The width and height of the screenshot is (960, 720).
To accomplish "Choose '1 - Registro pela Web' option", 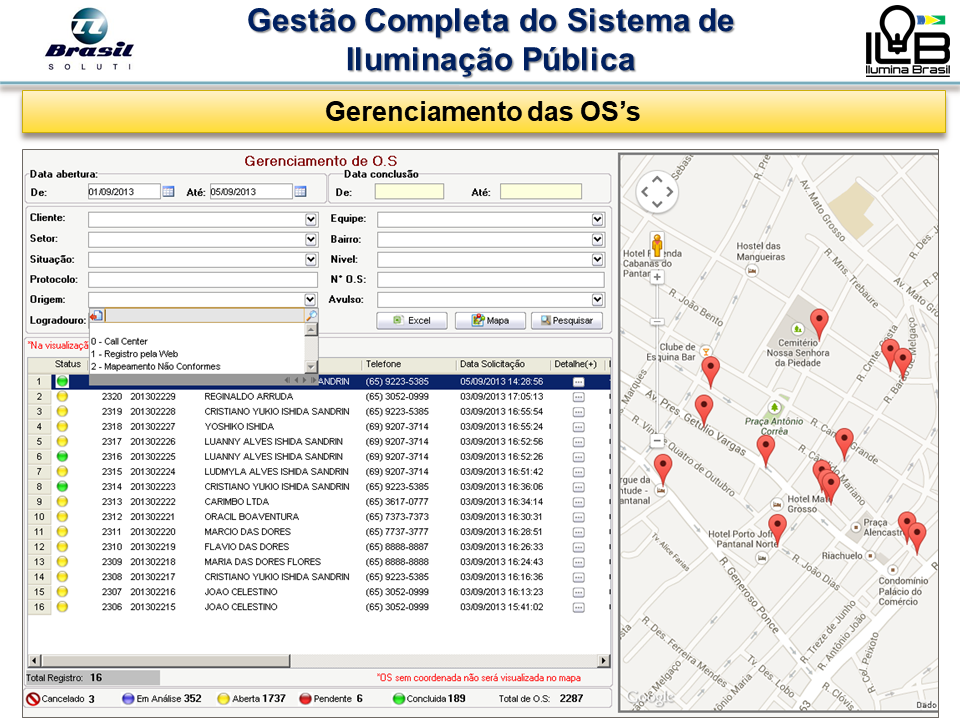I will pyautogui.click(x=135, y=354).
